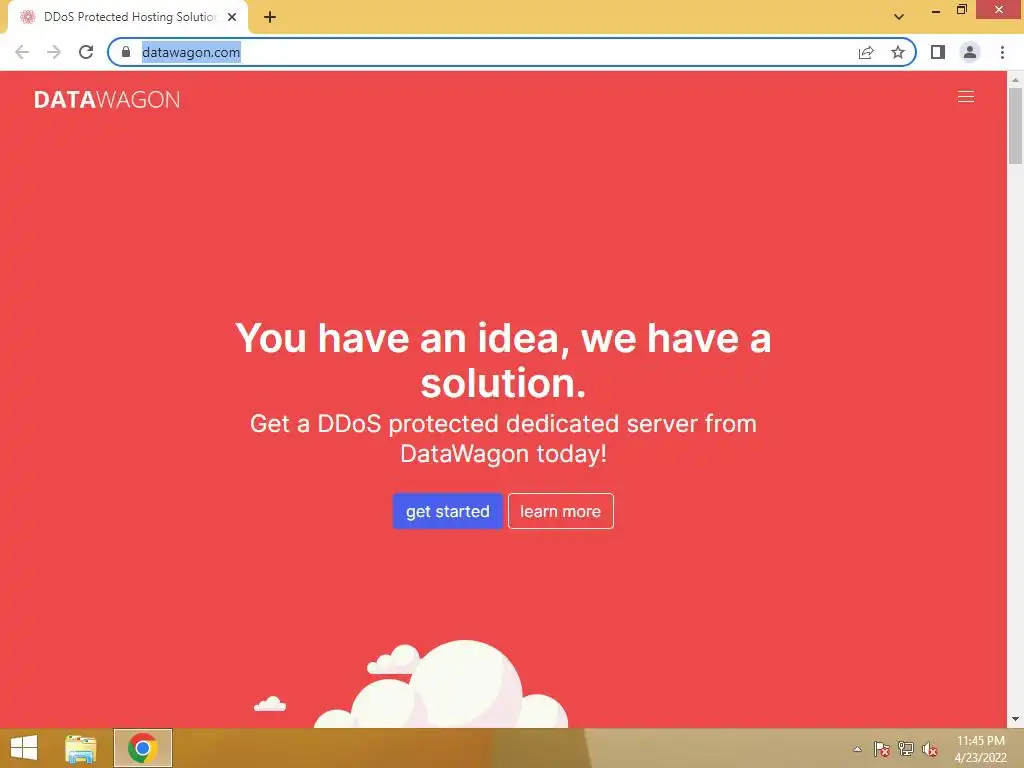This screenshot has height=768, width=1024.
Task: Expand the tab search dropdown
Action: pos(899,17)
